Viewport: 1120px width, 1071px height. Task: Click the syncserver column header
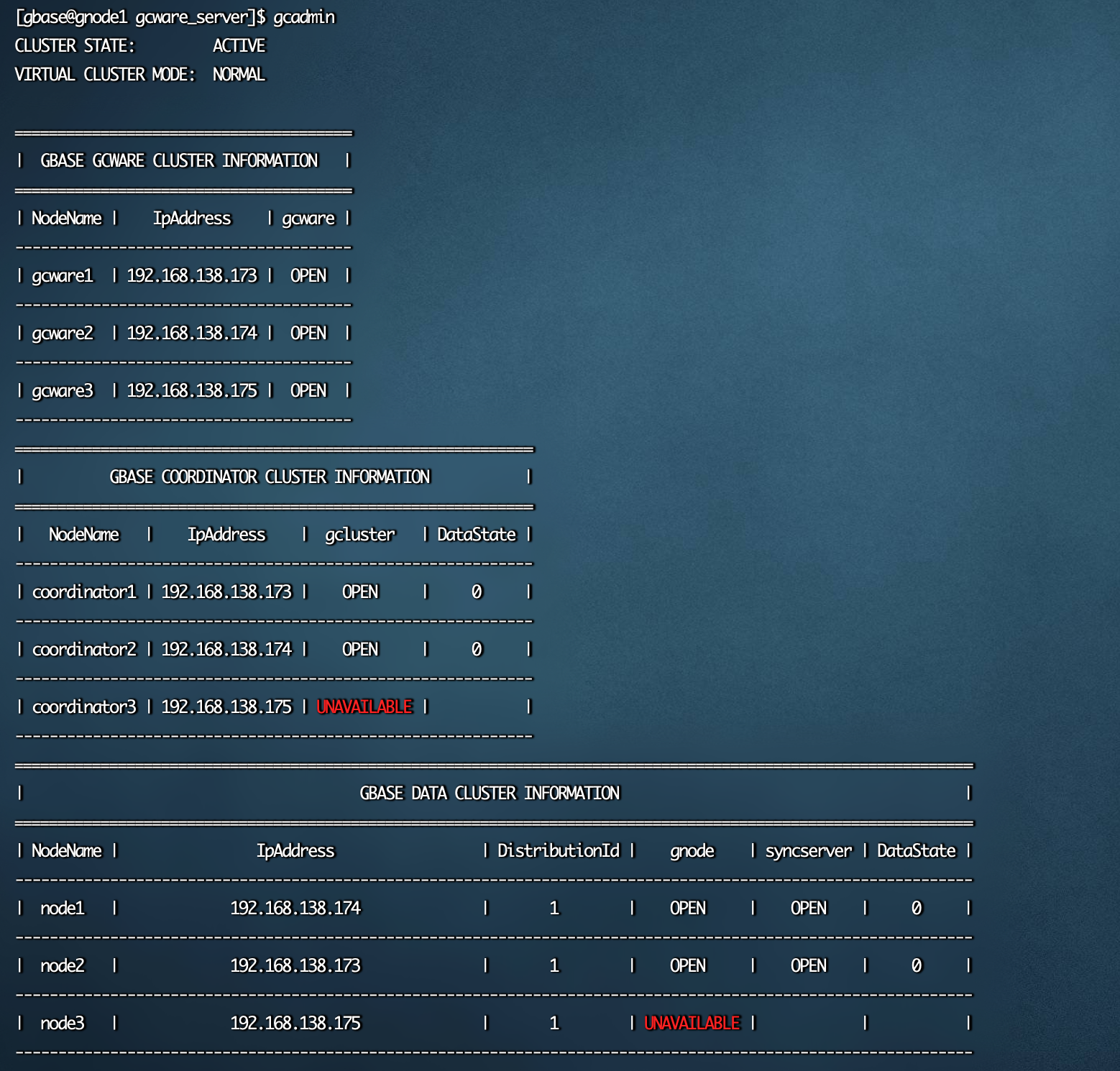(x=809, y=851)
